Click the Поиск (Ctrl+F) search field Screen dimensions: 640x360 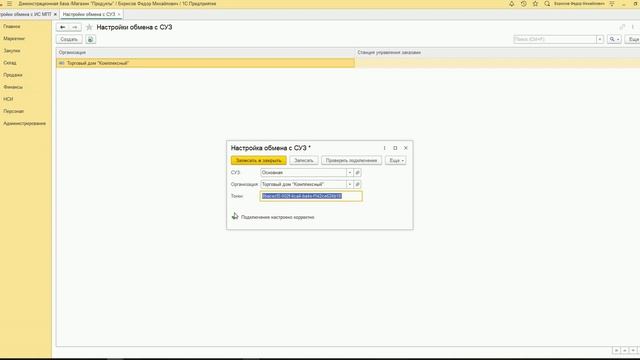555,40
